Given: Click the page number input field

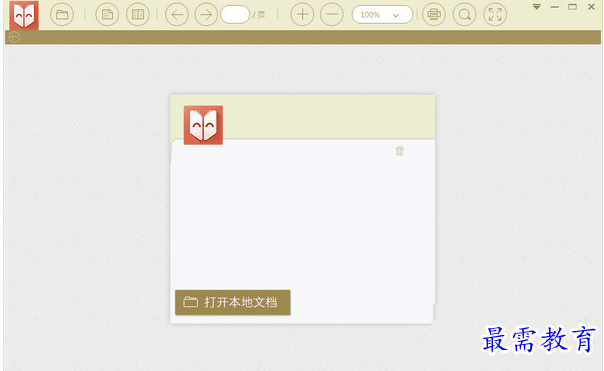Looking at the screenshot, I should (235, 15).
